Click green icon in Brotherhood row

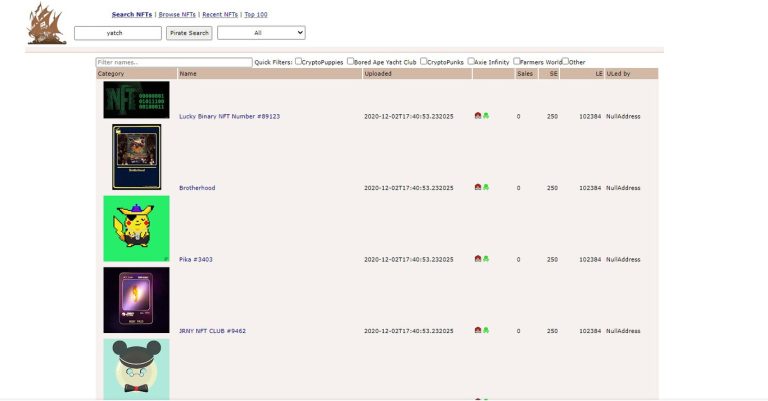click(x=486, y=187)
